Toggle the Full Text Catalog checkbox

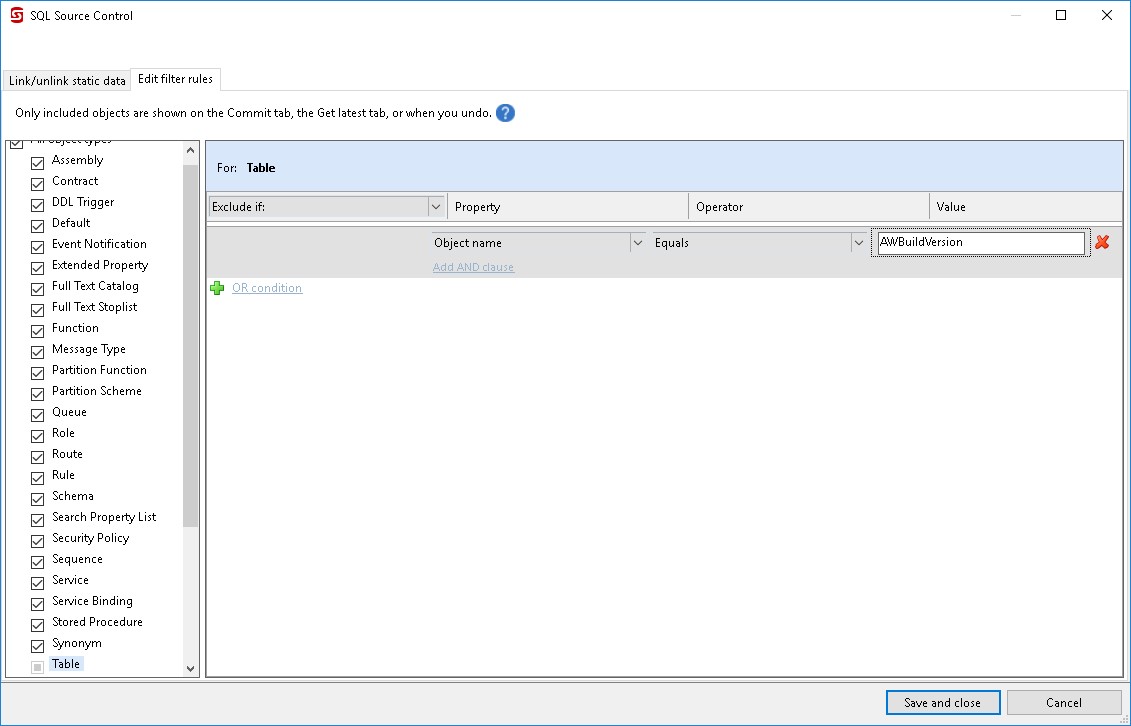point(38,288)
